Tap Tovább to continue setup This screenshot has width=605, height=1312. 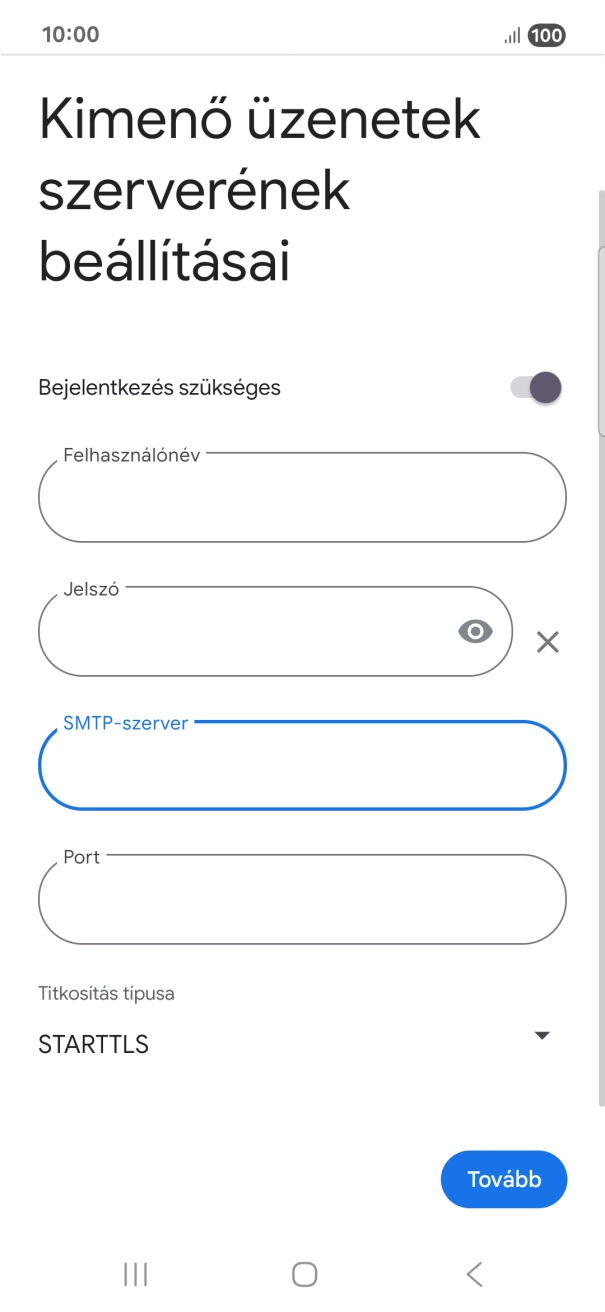coord(504,1179)
